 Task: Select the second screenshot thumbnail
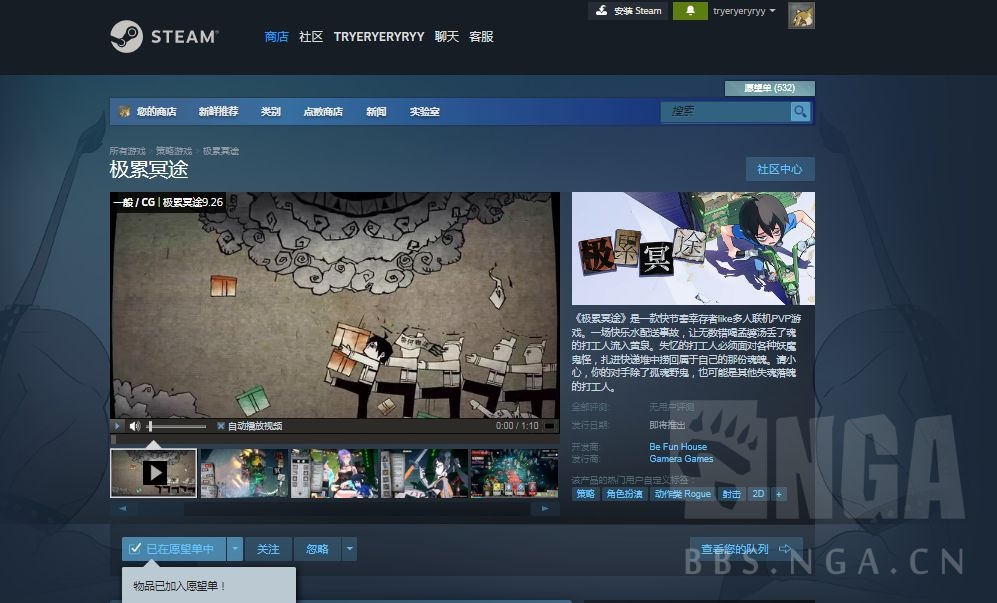point(244,473)
